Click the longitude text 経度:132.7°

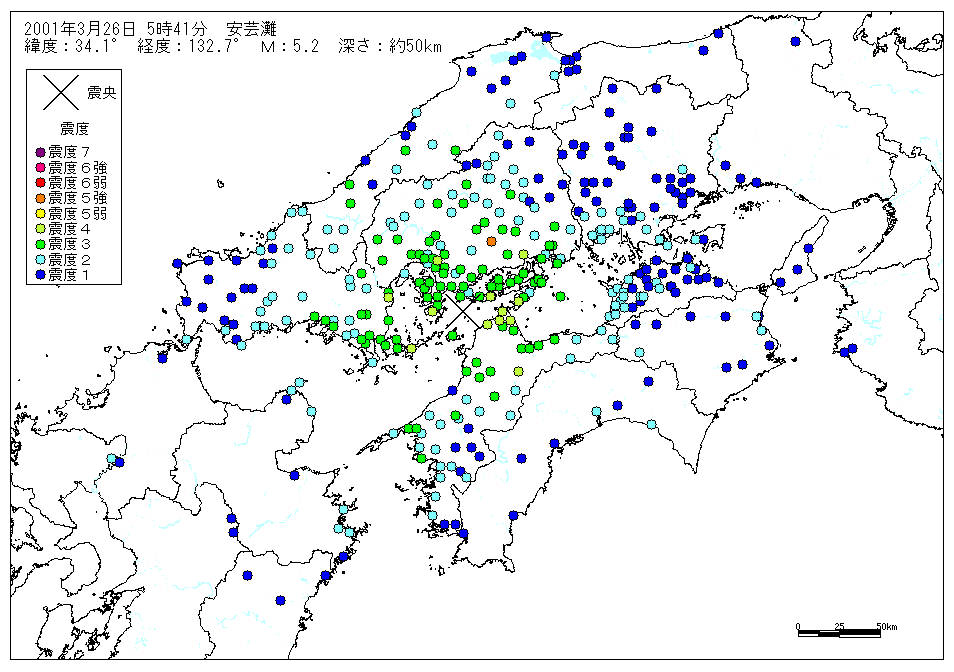click(186, 46)
